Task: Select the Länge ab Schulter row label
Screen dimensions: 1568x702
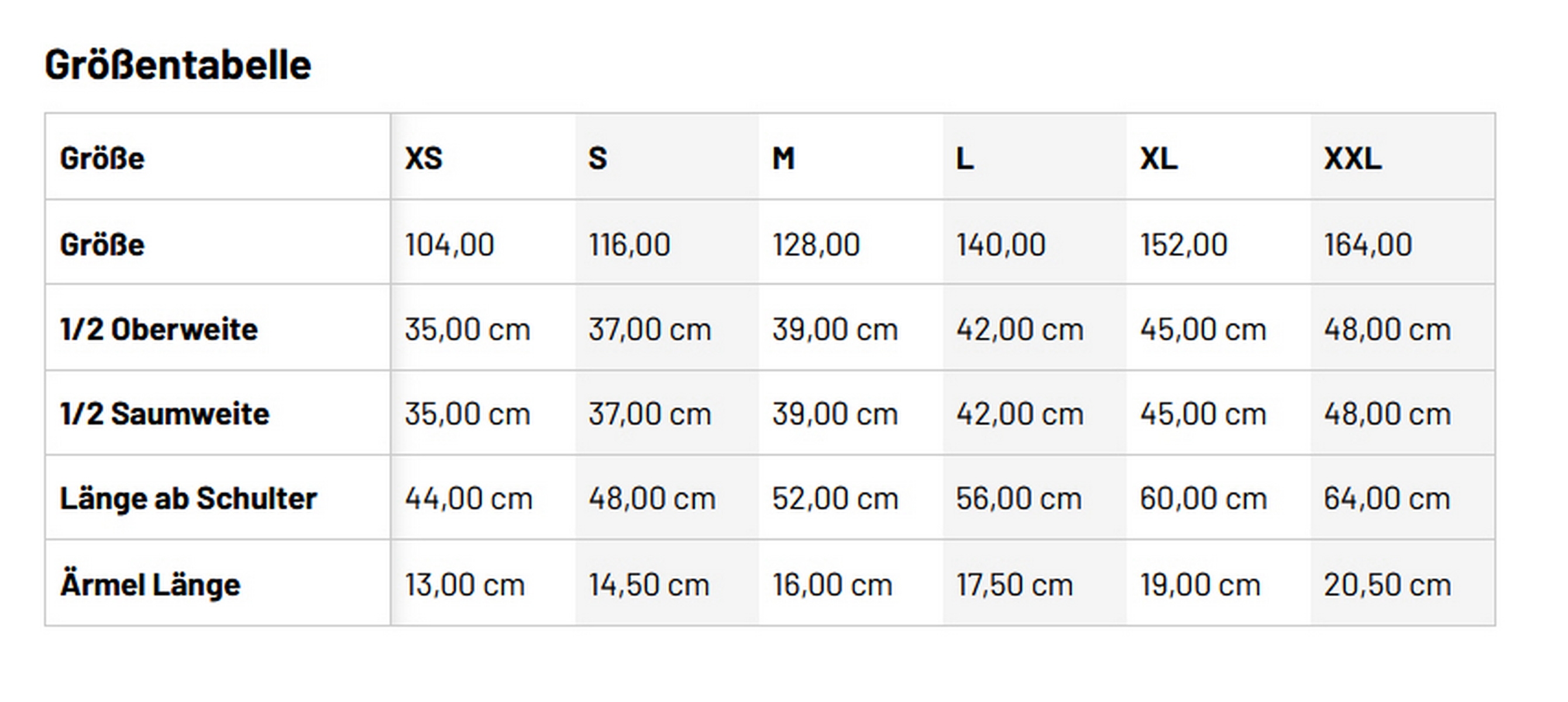Action: pos(188,498)
